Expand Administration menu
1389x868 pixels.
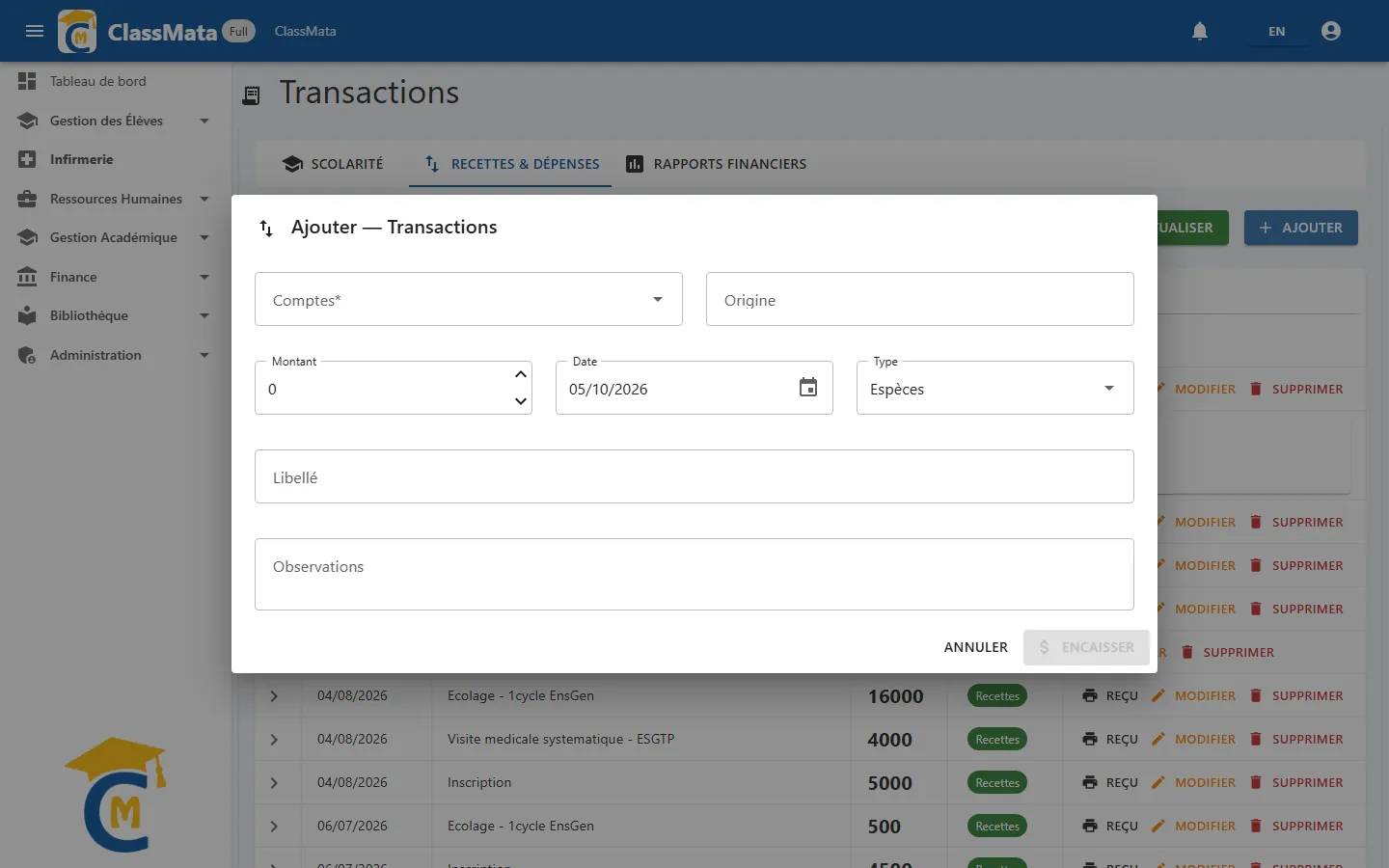(116, 355)
